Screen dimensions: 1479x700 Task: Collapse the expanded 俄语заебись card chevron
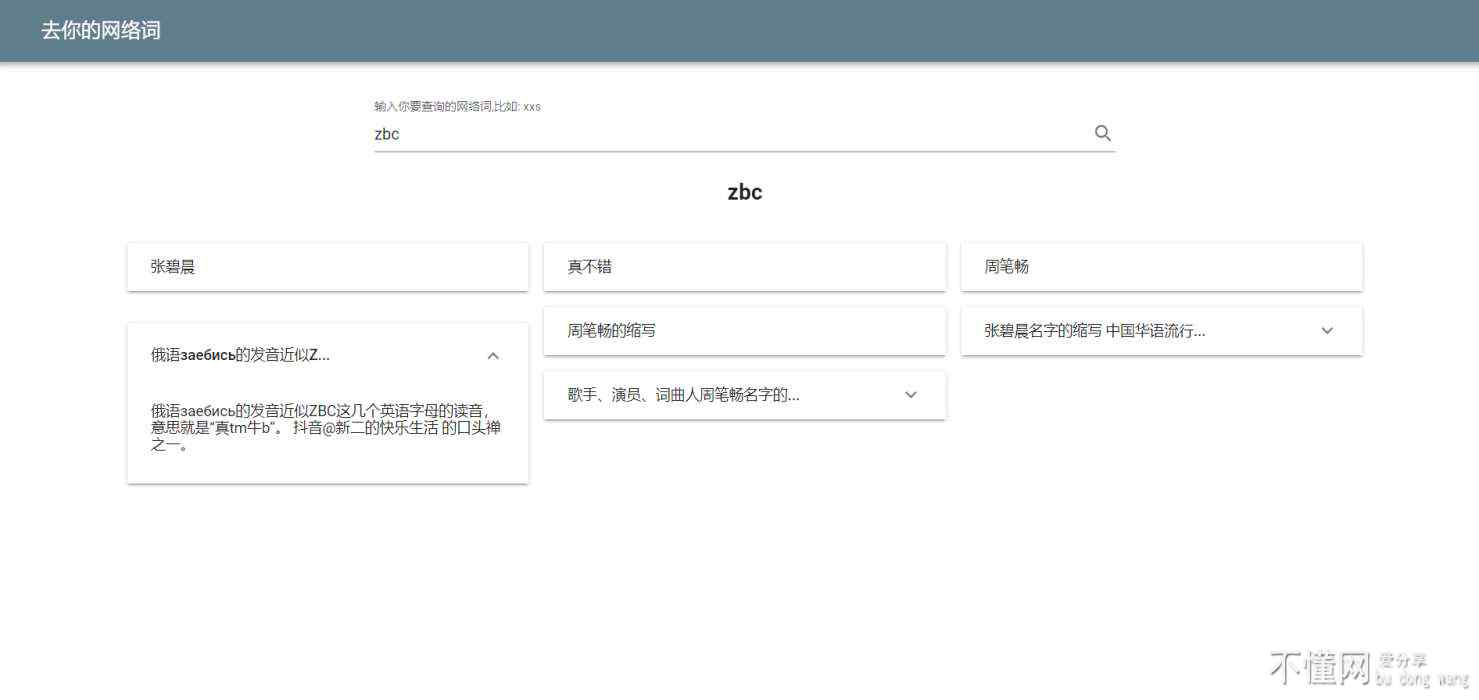click(x=492, y=355)
